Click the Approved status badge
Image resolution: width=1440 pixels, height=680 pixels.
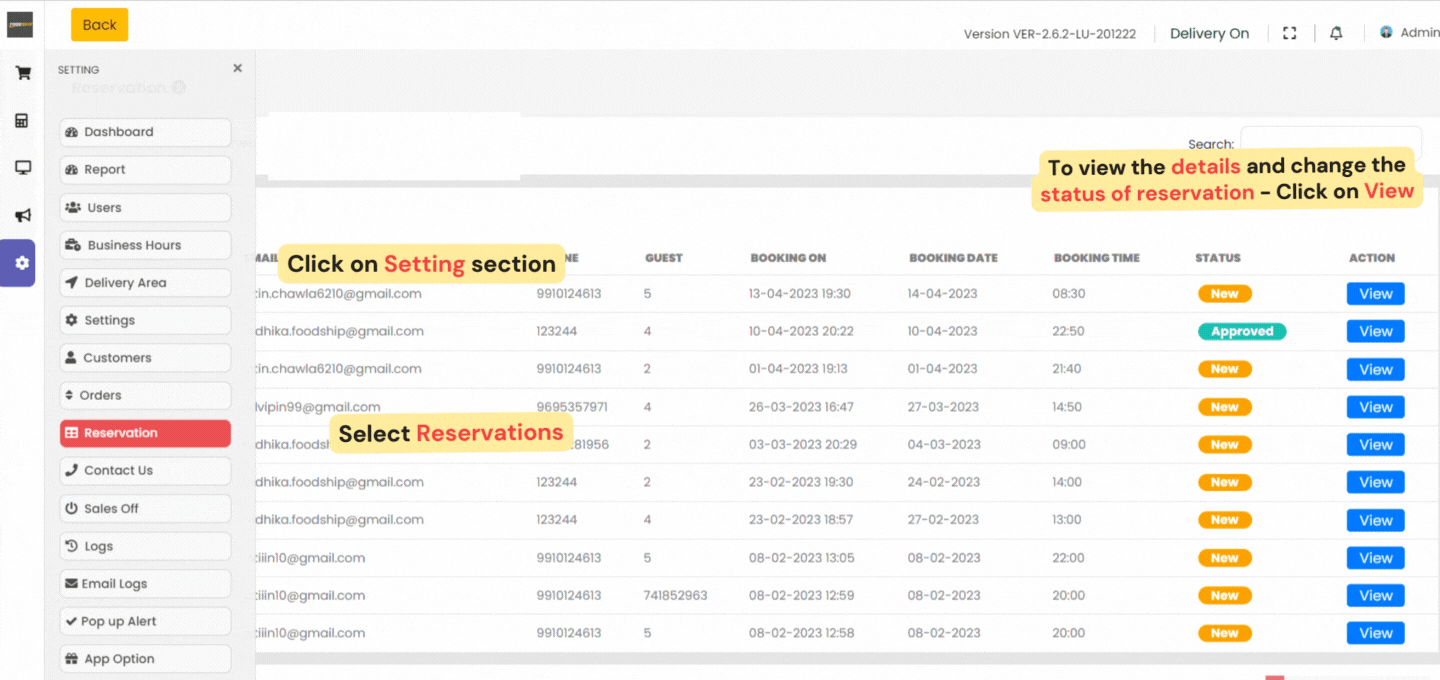(x=1242, y=331)
